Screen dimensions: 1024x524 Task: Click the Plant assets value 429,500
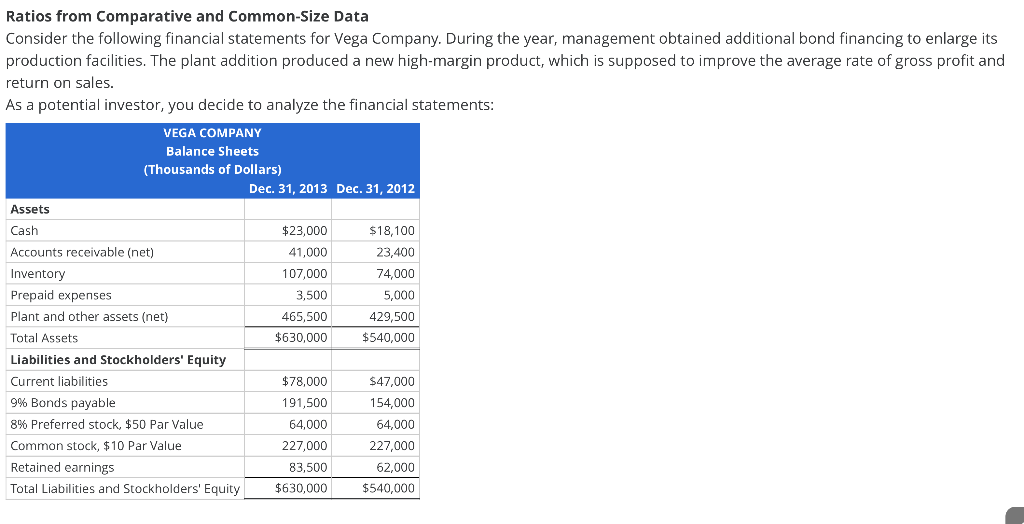click(392, 317)
